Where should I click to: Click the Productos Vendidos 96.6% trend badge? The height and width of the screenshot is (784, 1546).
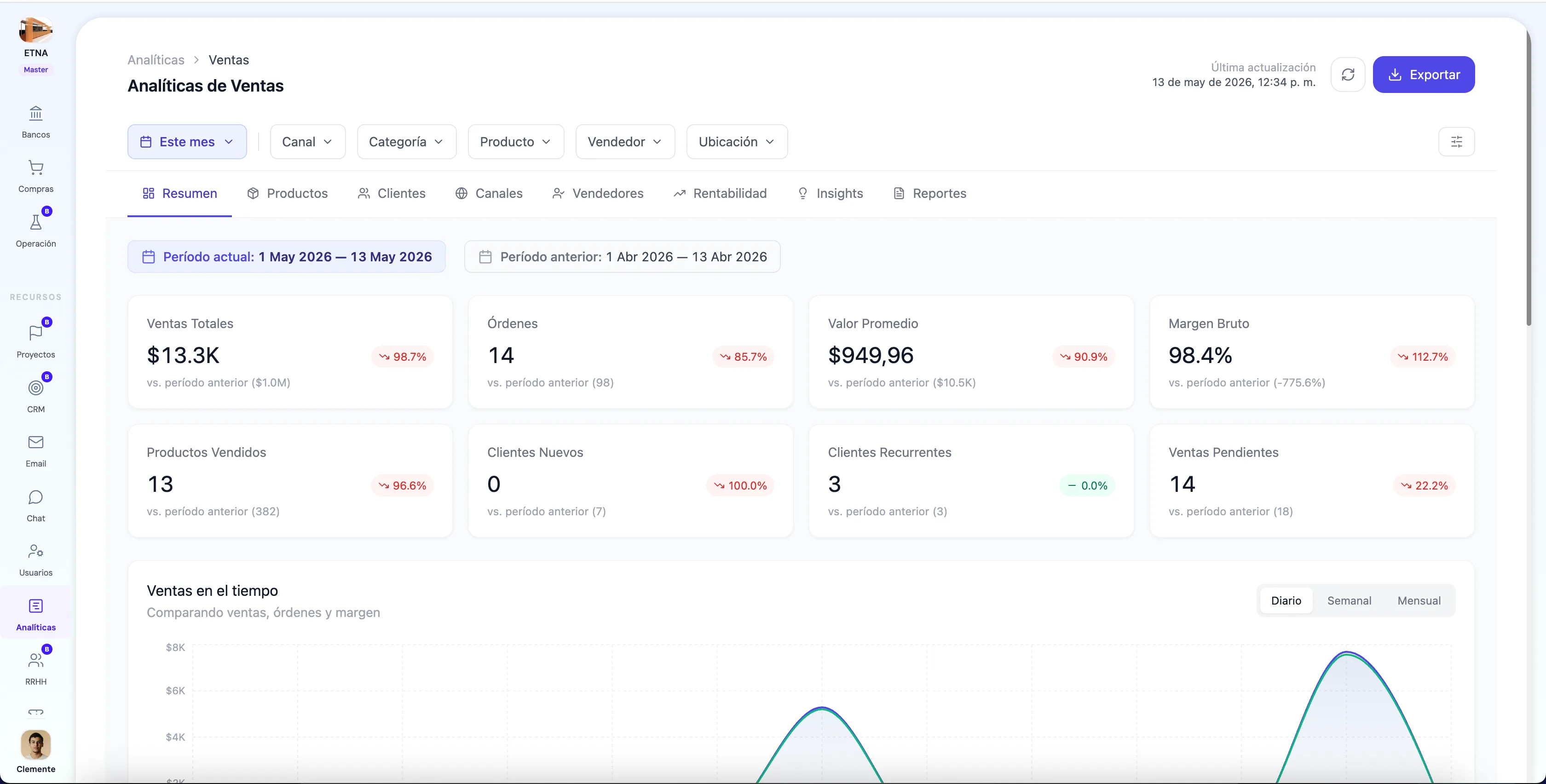pos(402,486)
